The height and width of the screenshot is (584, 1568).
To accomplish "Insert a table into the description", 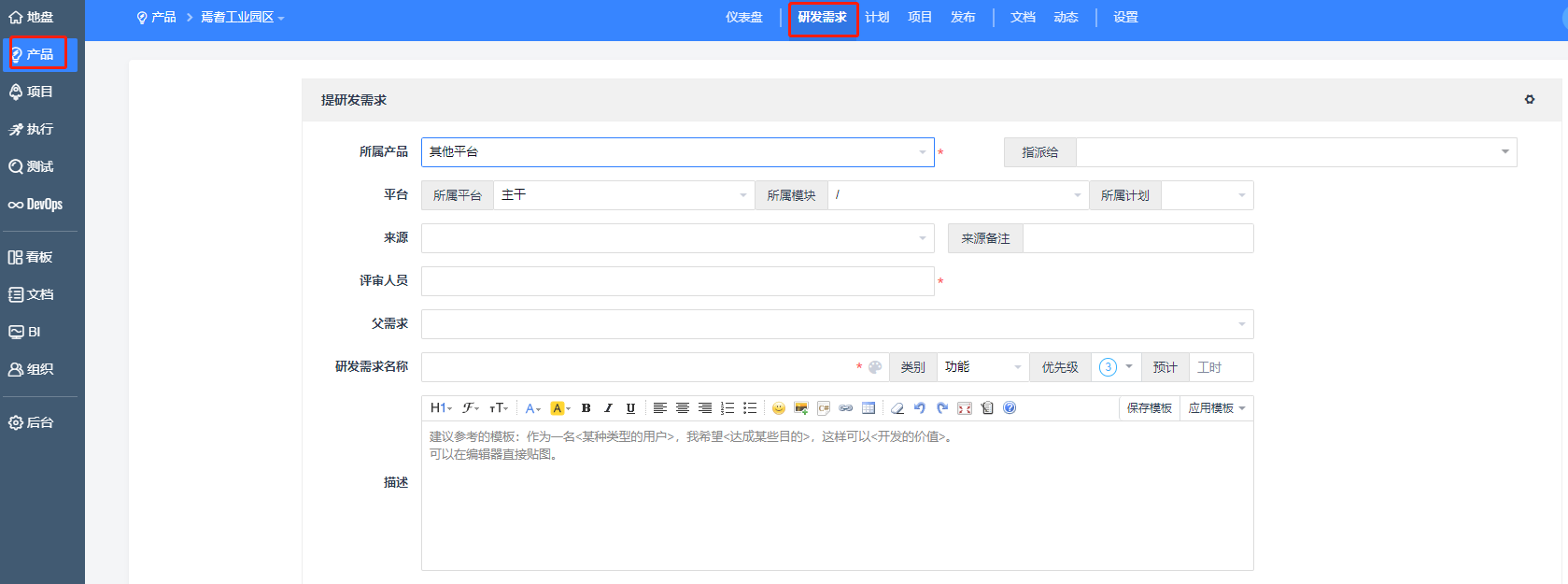I will (x=869, y=408).
